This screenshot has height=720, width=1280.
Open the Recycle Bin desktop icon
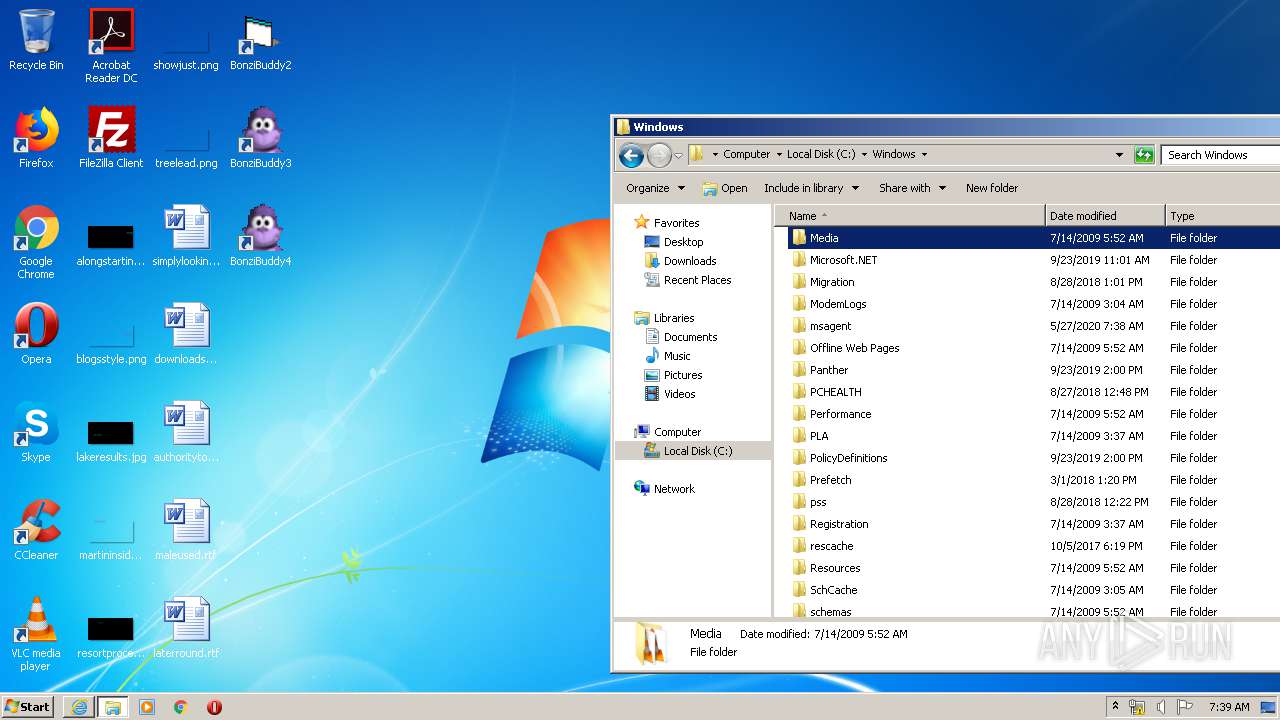36,40
